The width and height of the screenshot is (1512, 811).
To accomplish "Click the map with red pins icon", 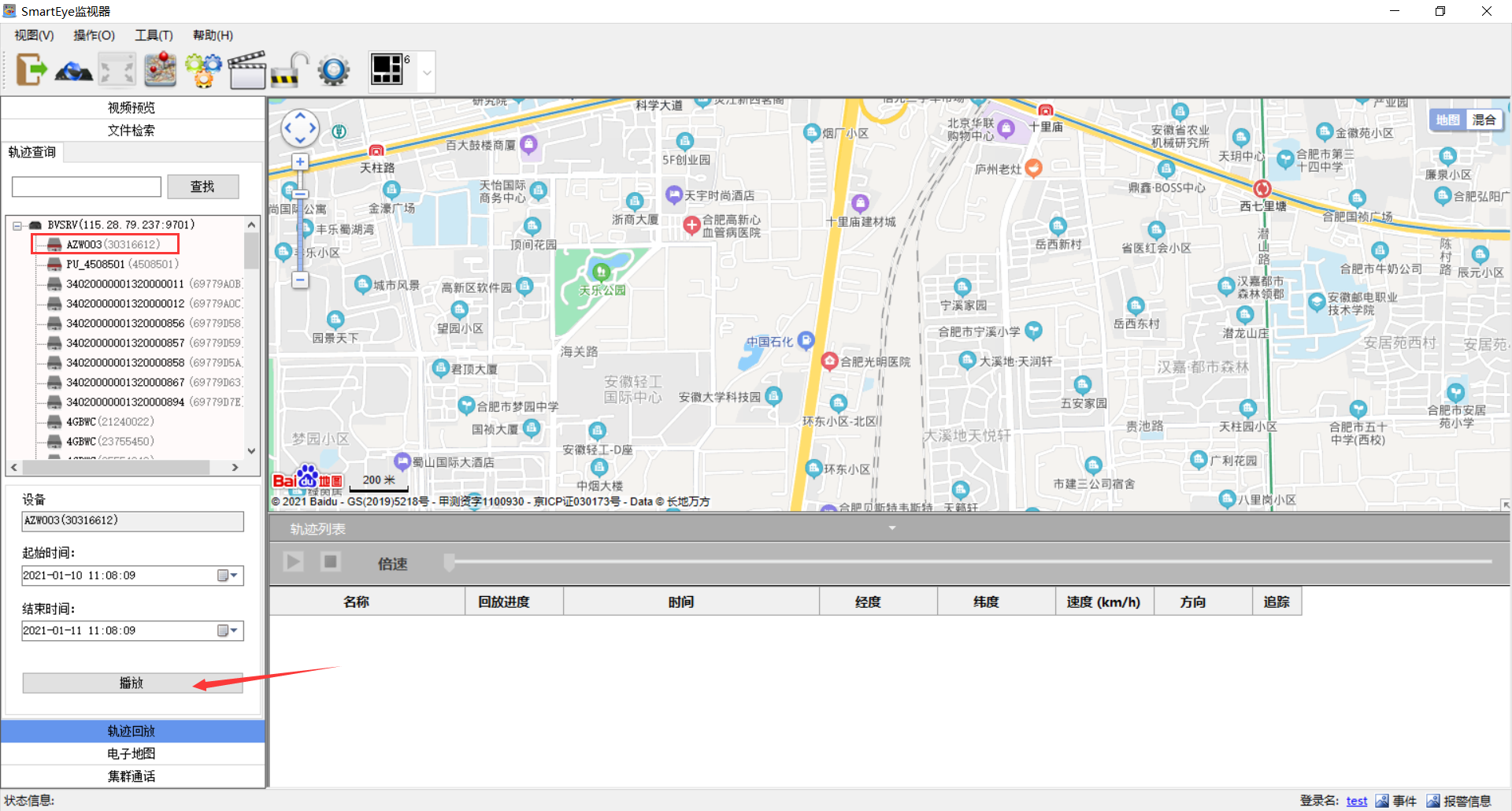I will (161, 70).
